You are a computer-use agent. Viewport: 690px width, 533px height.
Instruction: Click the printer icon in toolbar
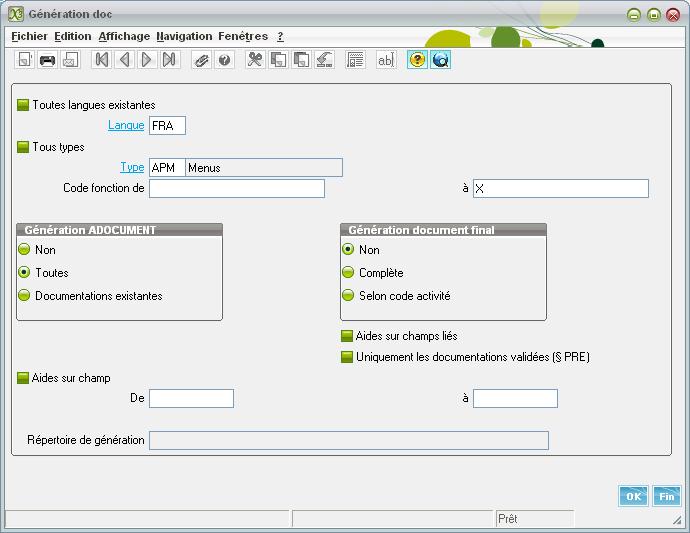coord(47,60)
